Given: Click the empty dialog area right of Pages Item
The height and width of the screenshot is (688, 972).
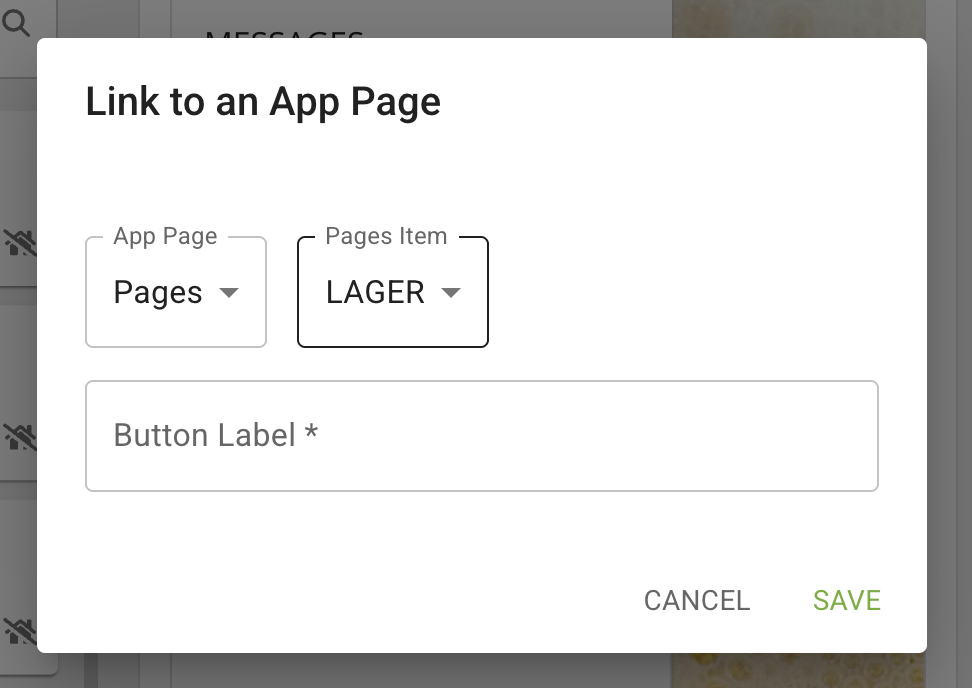Looking at the screenshot, I should point(690,292).
